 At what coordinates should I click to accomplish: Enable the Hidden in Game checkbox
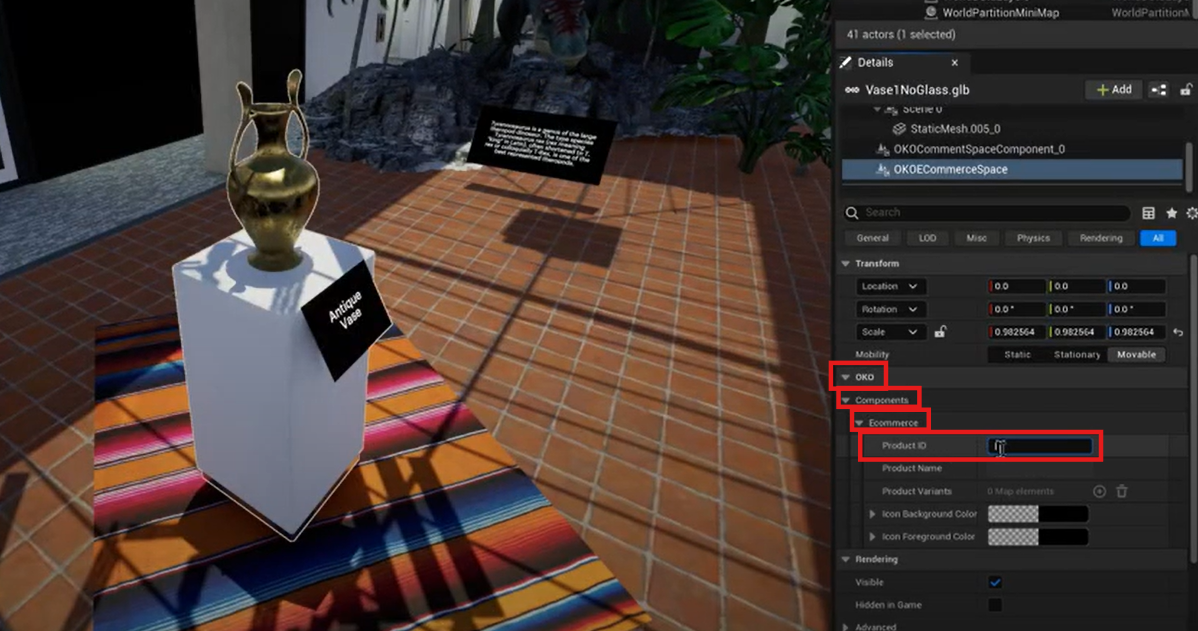pos(995,605)
